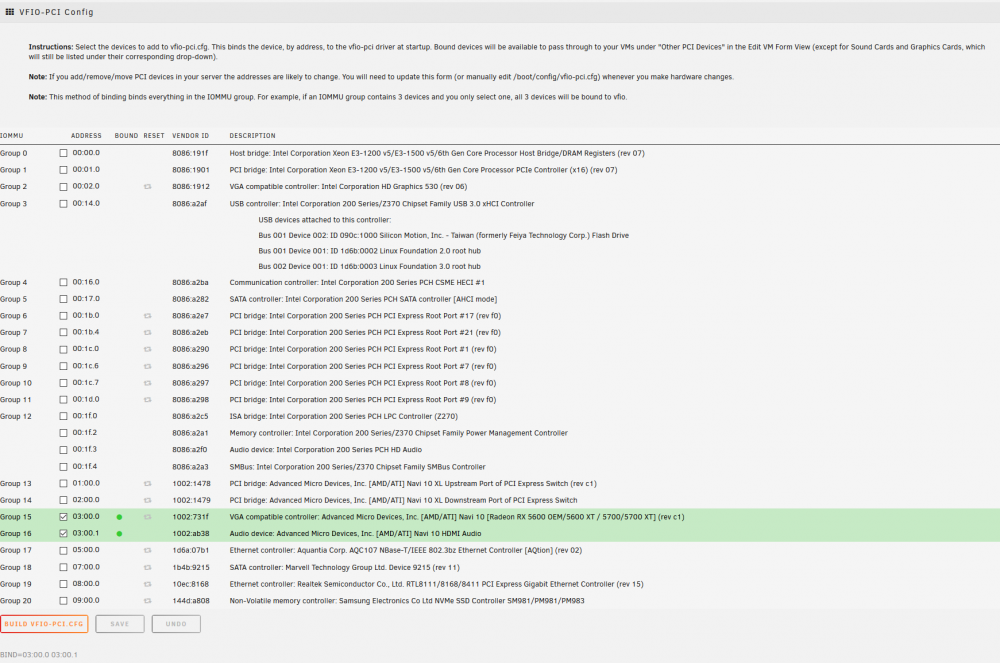Click Silicon Motion Flash Drive USB entry
The width and height of the screenshot is (1000, 663).
(x=443, y=235)
